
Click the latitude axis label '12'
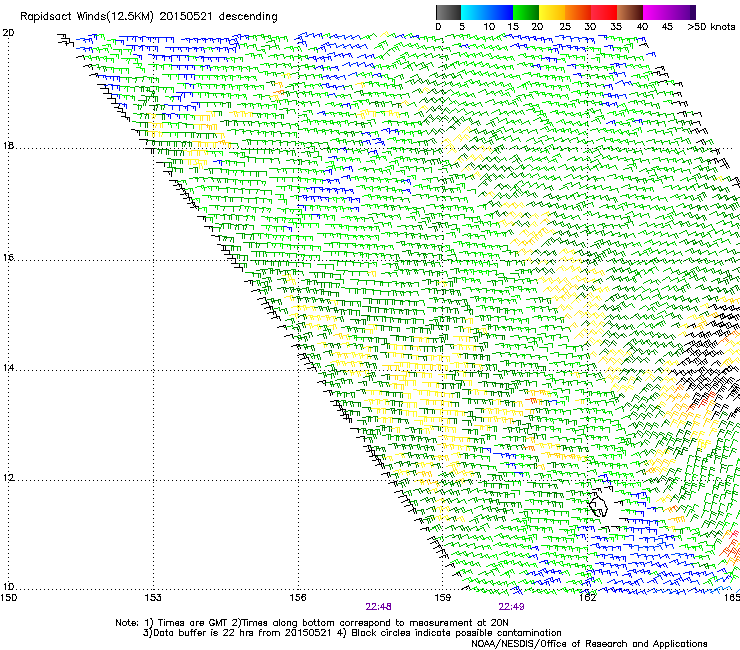8,478
